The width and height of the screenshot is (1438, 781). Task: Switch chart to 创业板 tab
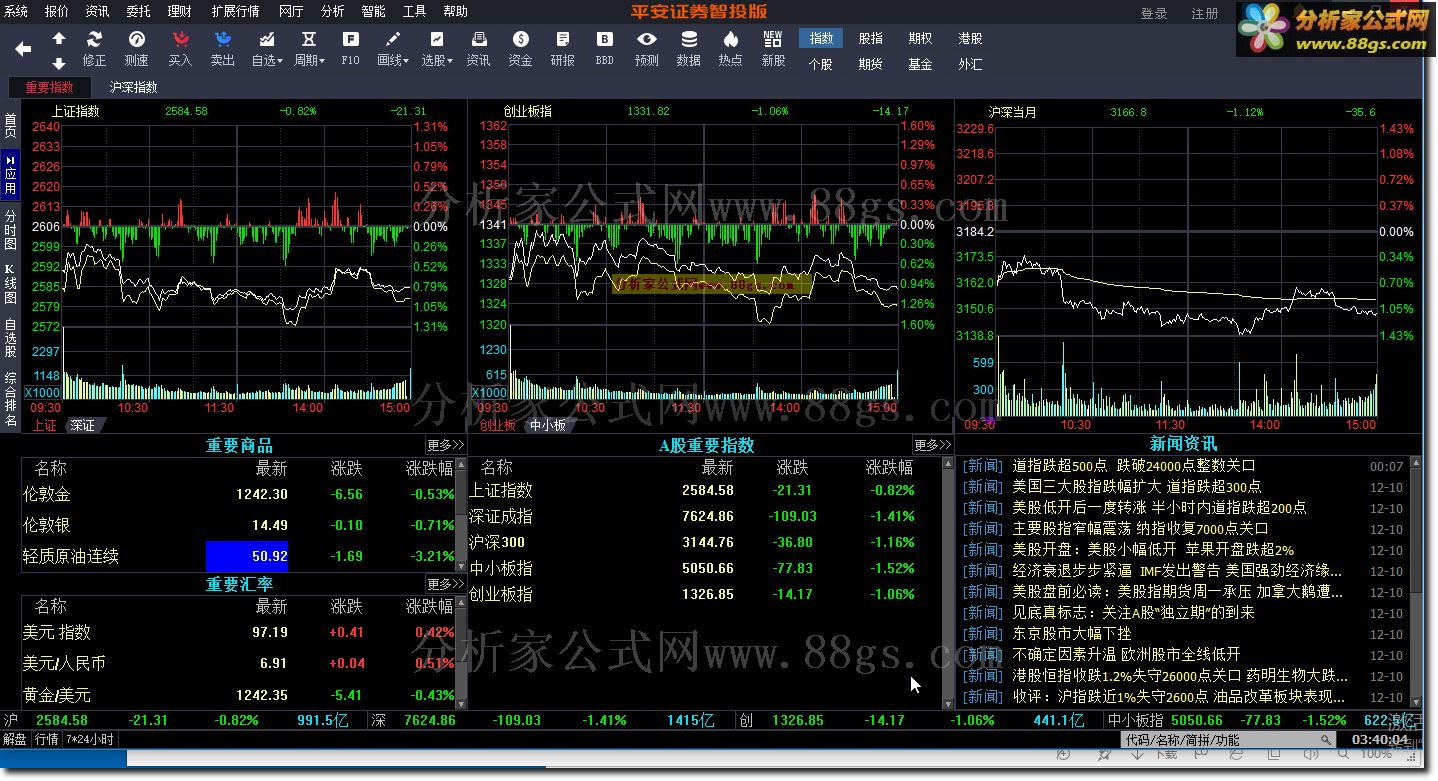point(498,425)
